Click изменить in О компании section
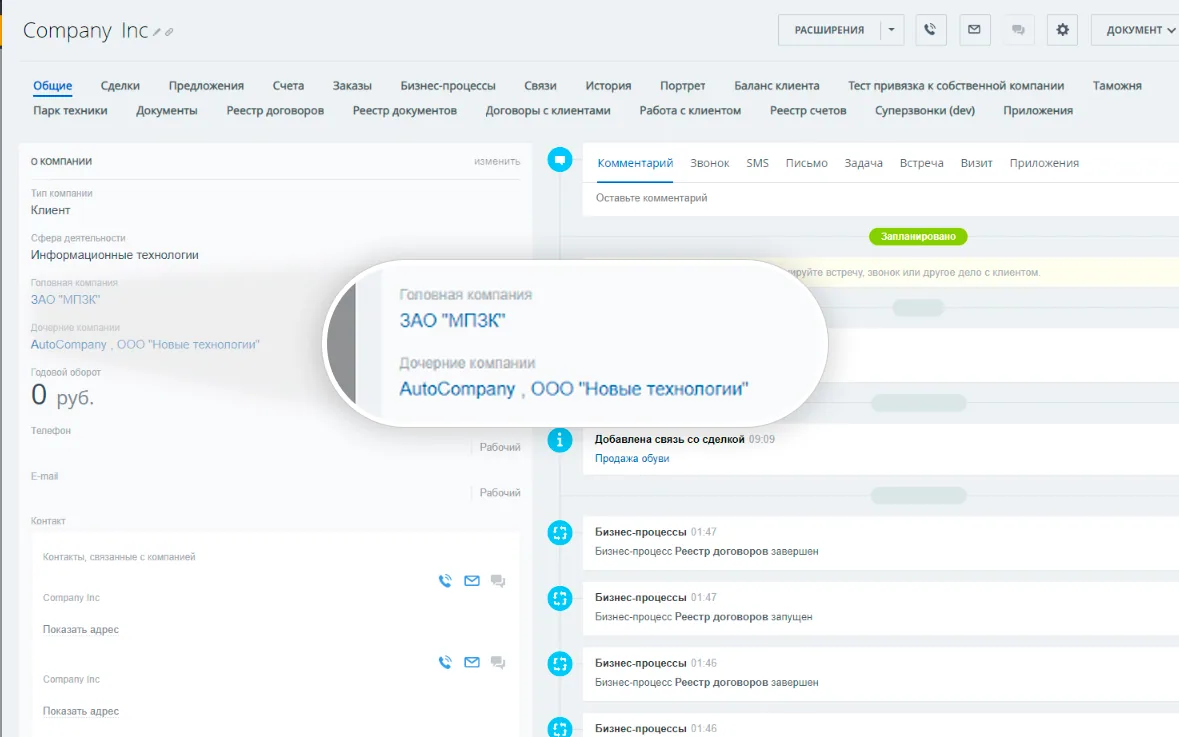 497,161
